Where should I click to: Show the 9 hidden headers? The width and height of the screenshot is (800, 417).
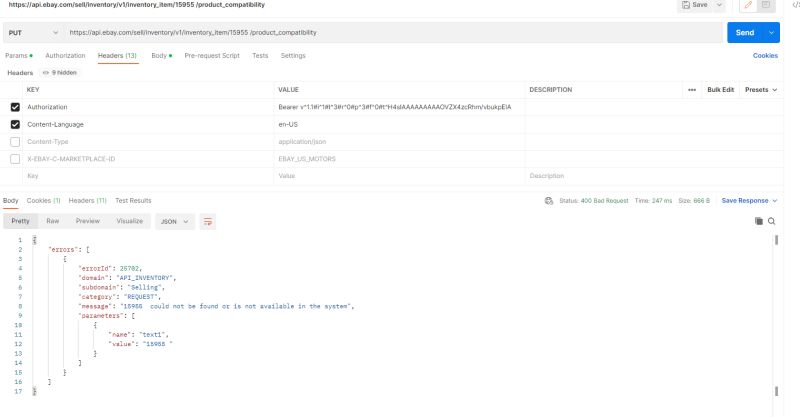coord(60,73)
